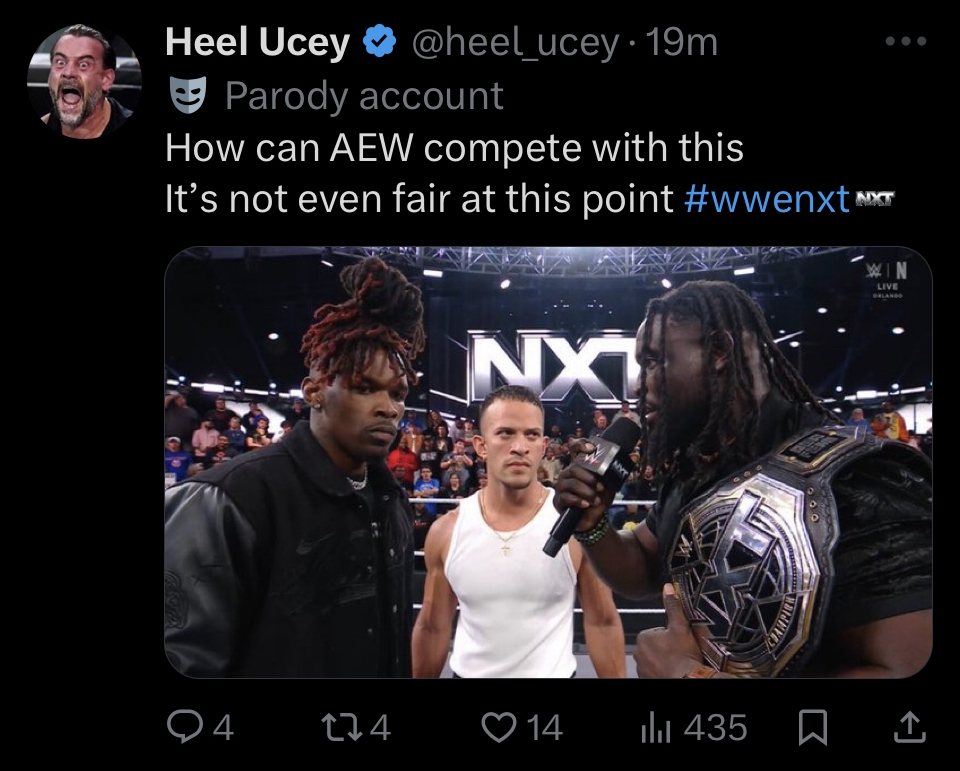
Task: Expand the attached NXT ring photo
Action: coord(548,462)
